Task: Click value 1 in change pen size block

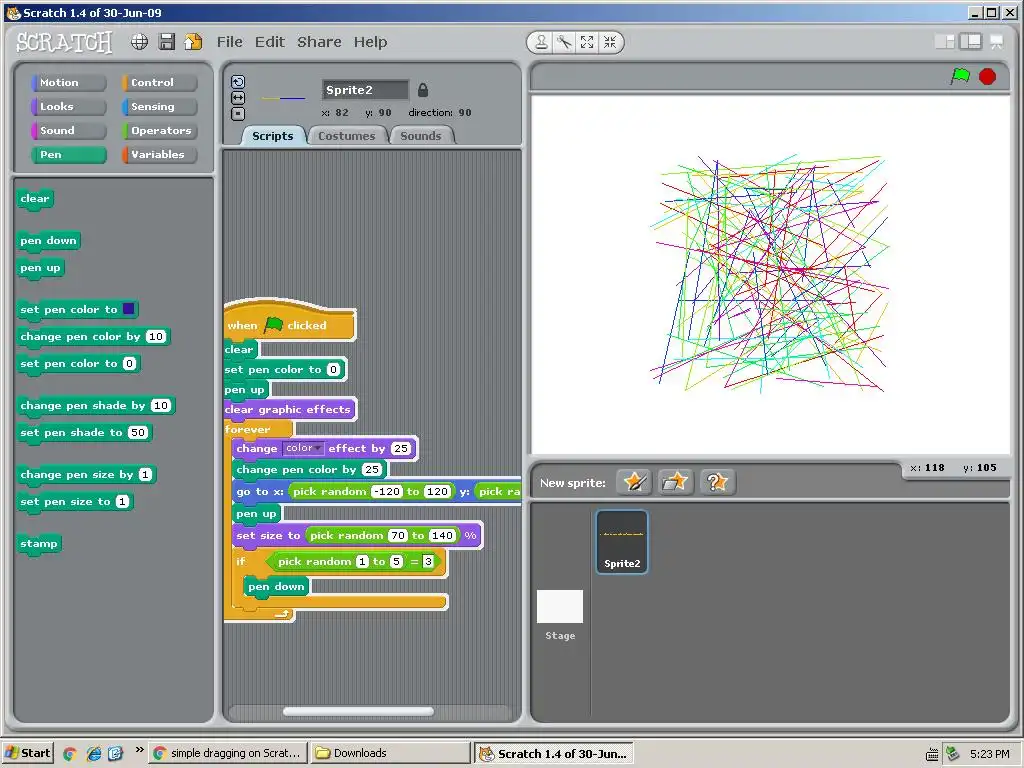Action: (145, 475)
